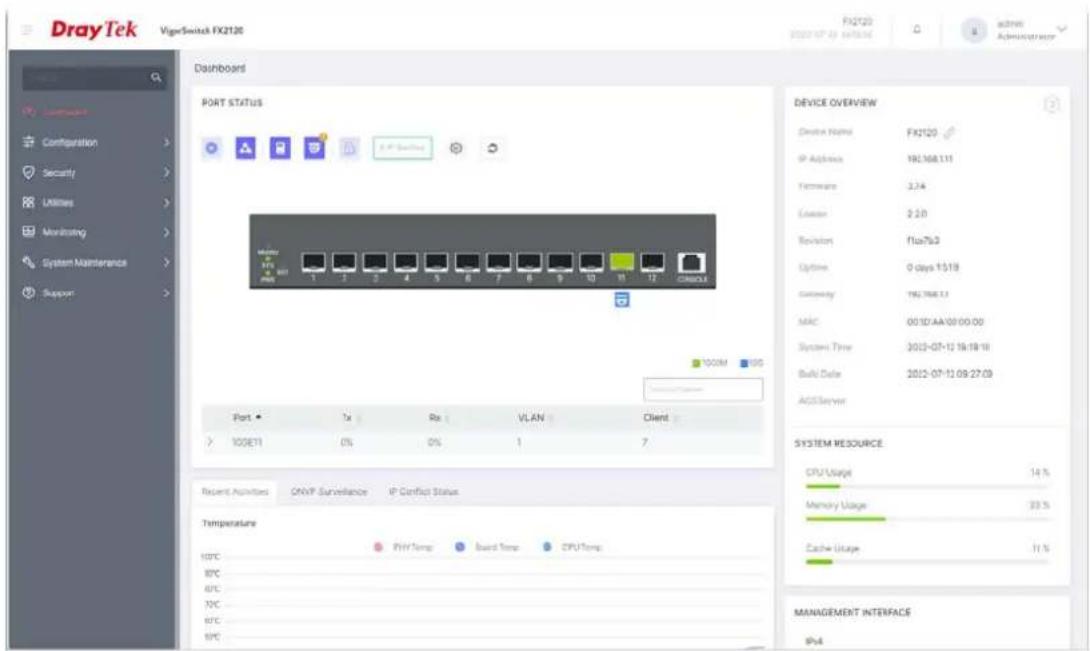Click the purple topology triangle icon

click(245, 148)
